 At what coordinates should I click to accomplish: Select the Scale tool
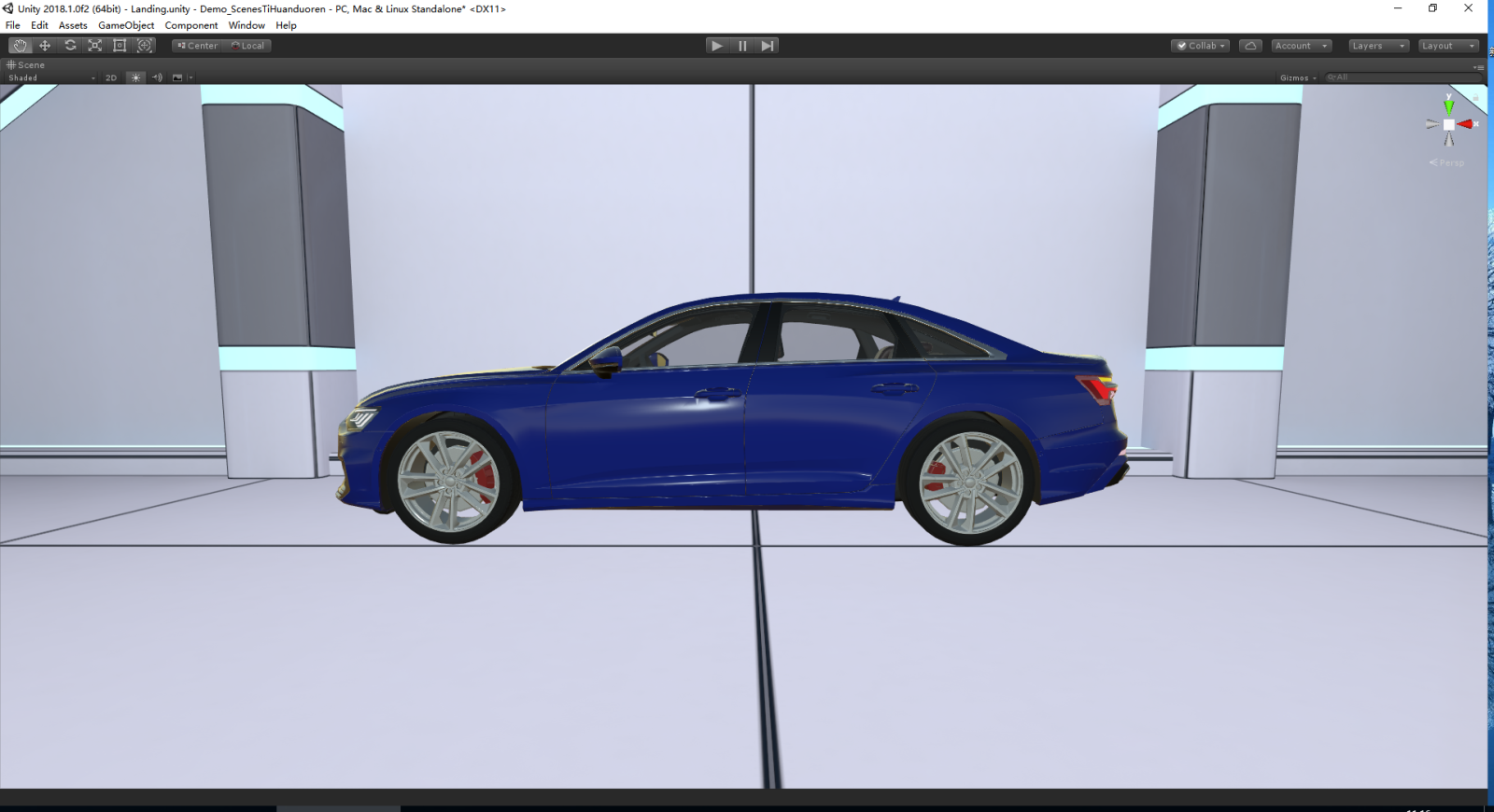pos(94,46)
